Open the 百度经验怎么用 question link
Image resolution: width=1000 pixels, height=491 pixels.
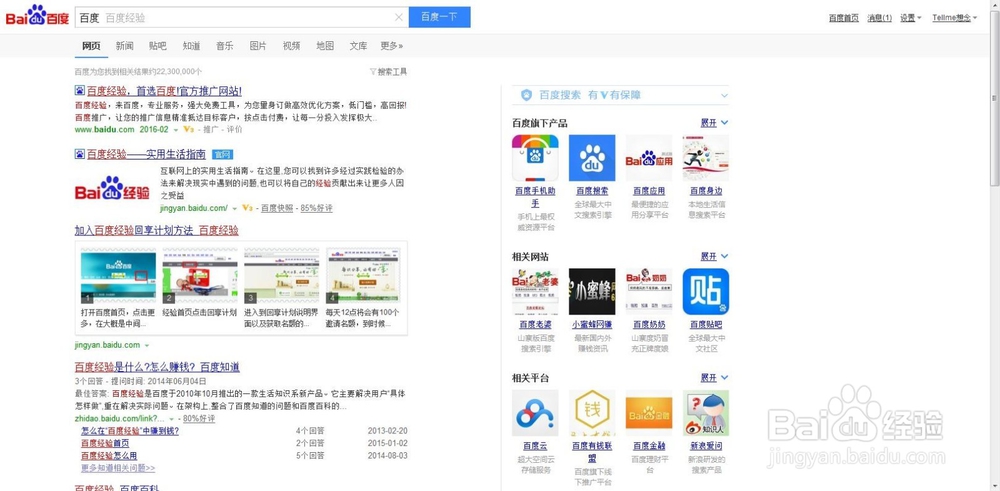click(109, 456)
